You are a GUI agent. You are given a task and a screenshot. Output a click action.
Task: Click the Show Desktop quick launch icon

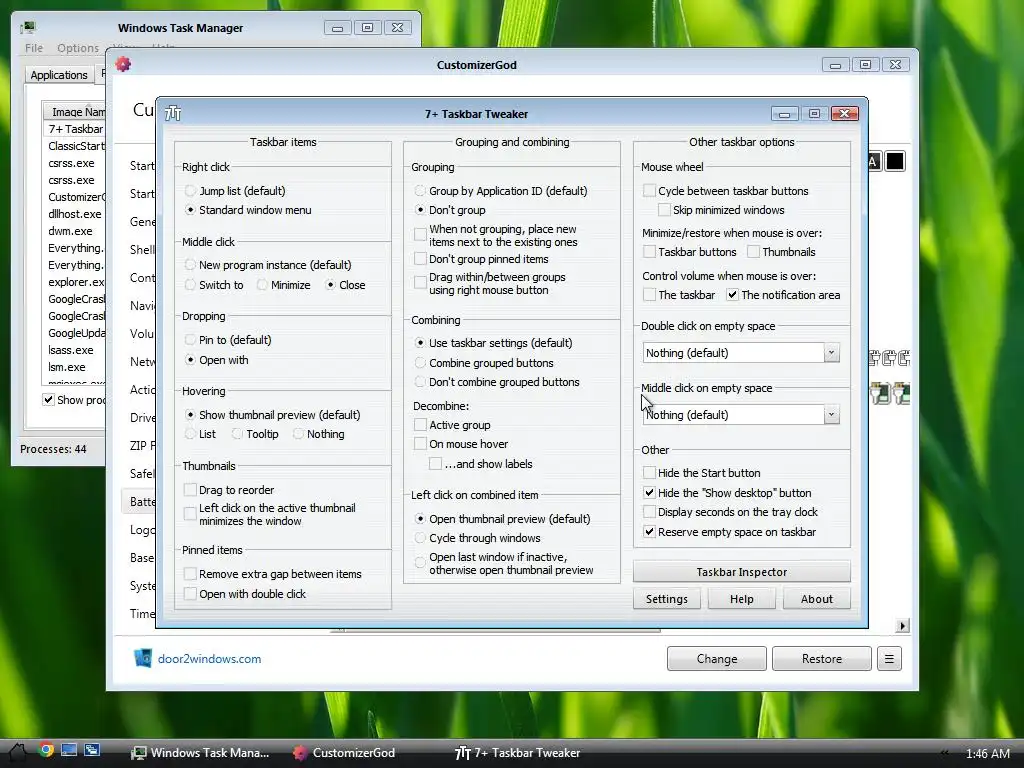click(69, 750)
